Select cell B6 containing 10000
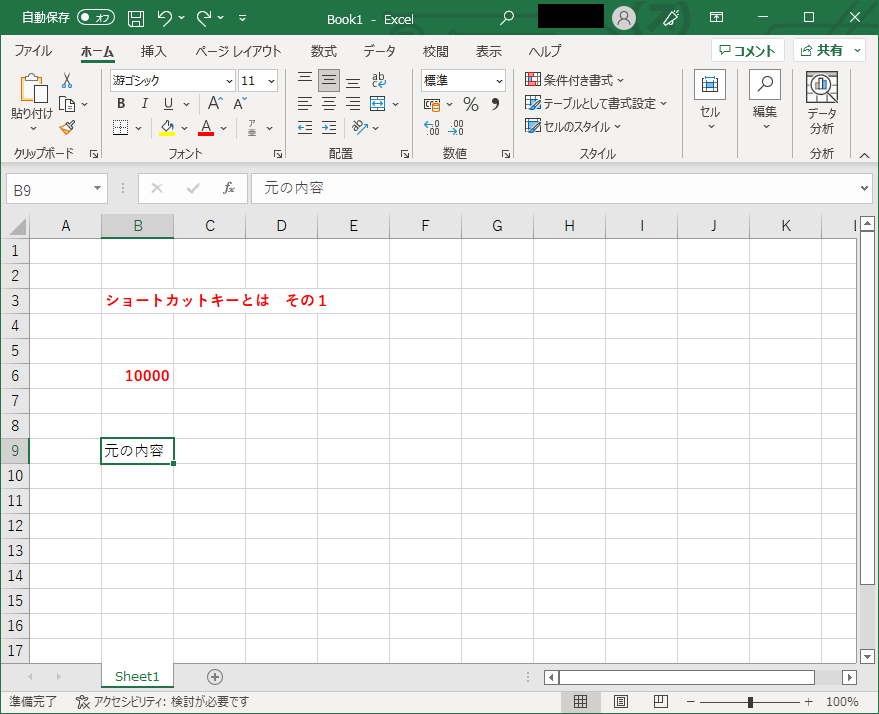Viewport: 879px width, 714px height. click(137, 375)
